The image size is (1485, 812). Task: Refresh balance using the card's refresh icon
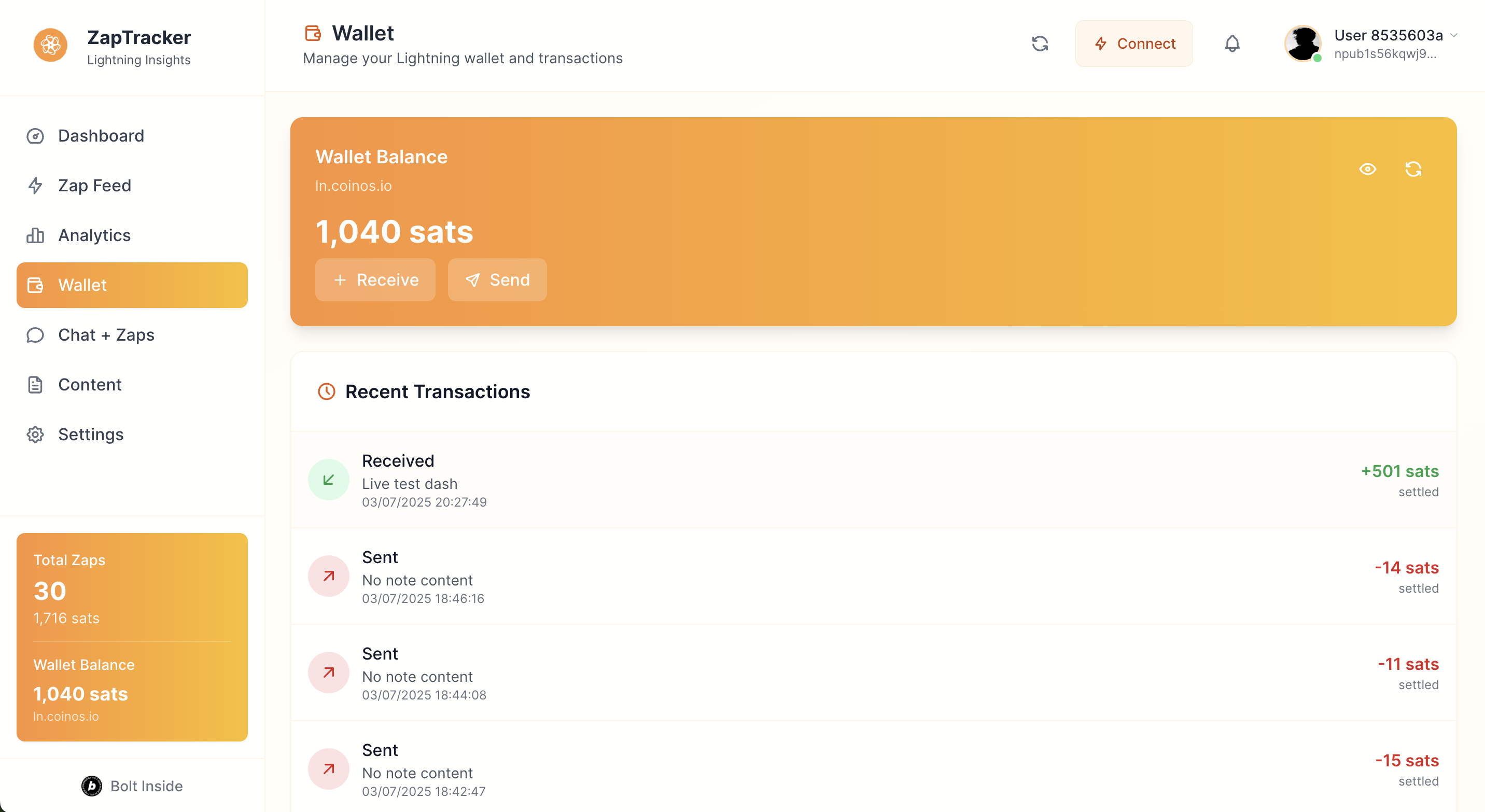[x=1413, y=169]
